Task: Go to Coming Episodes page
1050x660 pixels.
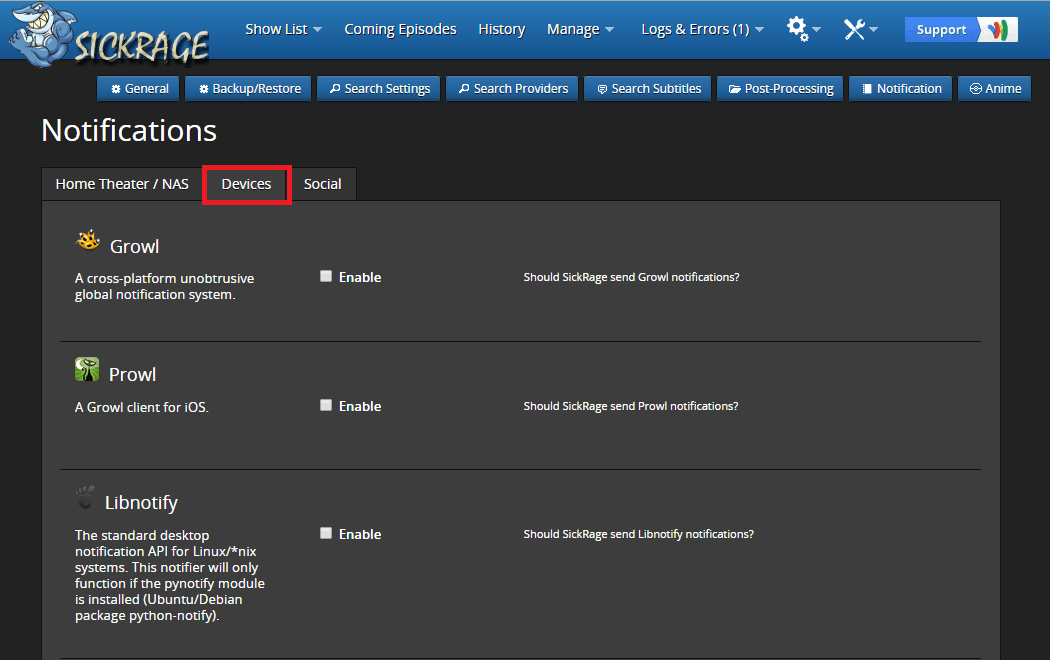Action: 400,29
